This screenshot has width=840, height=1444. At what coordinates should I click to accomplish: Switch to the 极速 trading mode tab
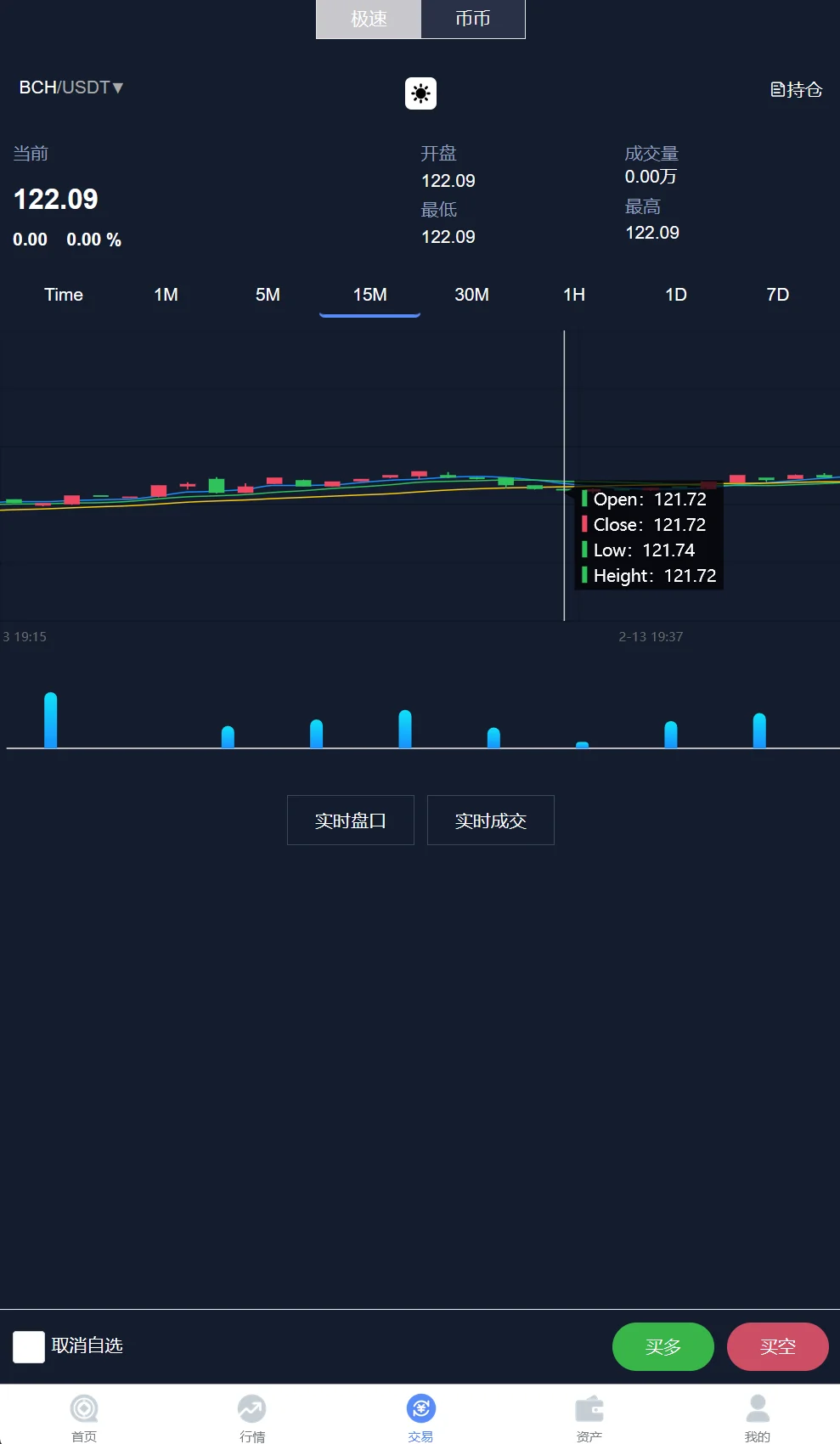point(369,19)
